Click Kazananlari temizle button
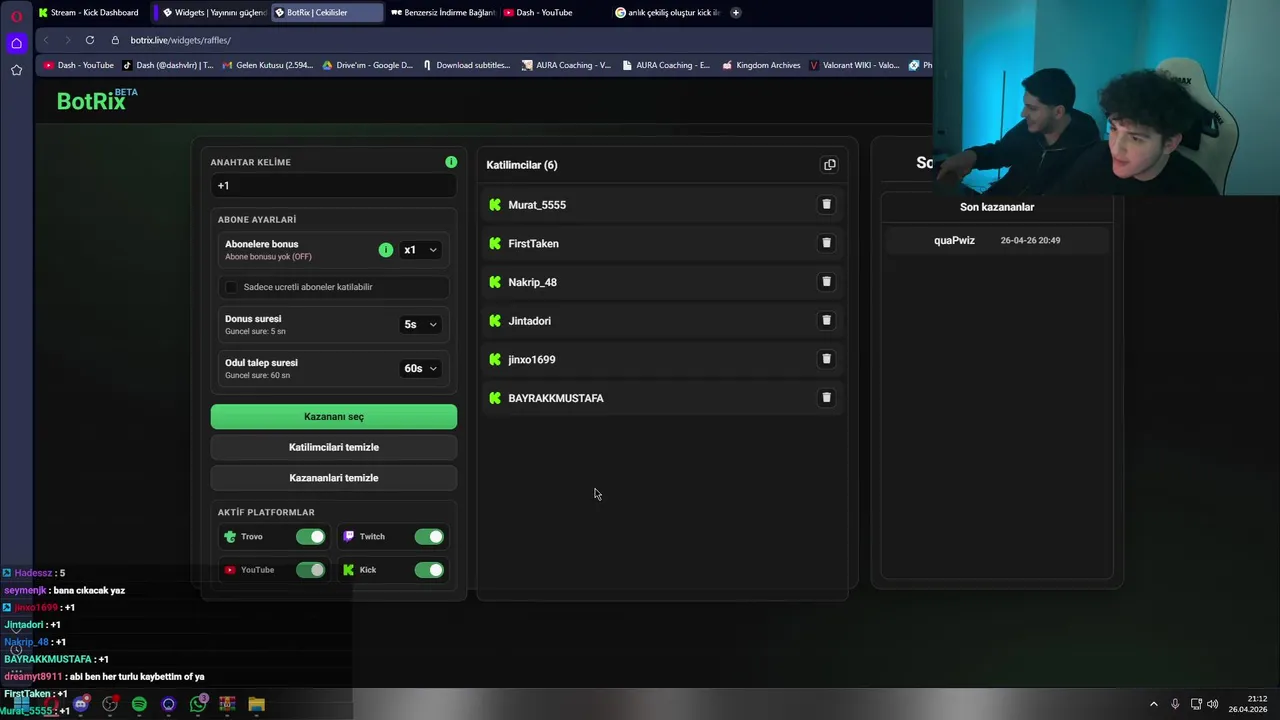Screen dimensions: 1280x720 tap(334, 478)
